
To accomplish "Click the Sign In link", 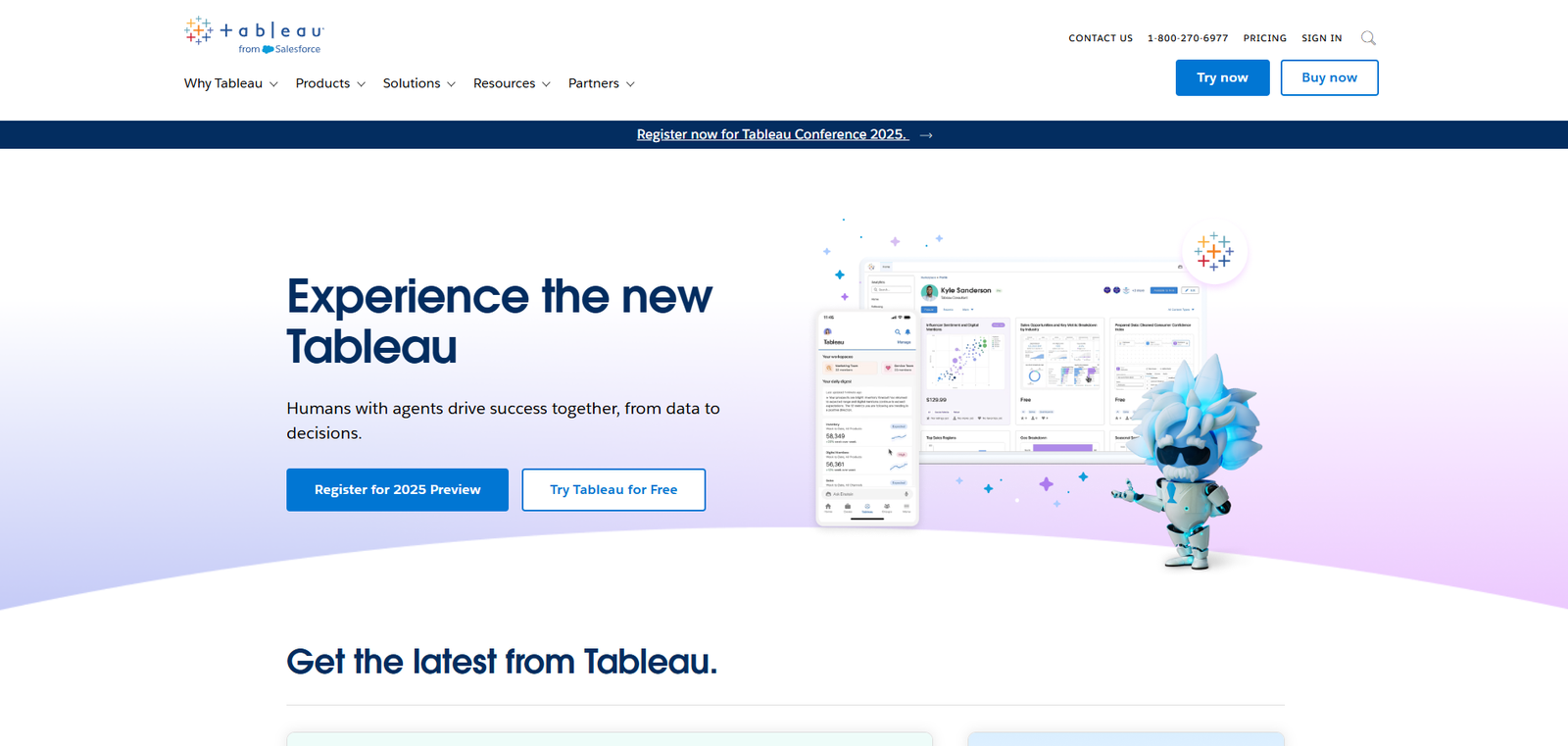I will tap(1321, 38).
